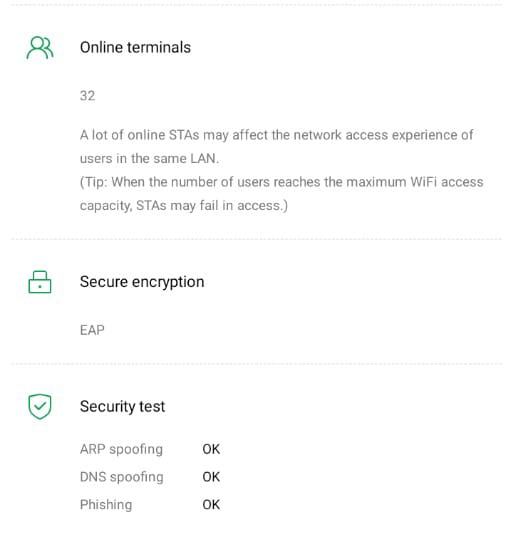
Task: Select the ARP spoofing label
Action: click(x=121, y=449)
